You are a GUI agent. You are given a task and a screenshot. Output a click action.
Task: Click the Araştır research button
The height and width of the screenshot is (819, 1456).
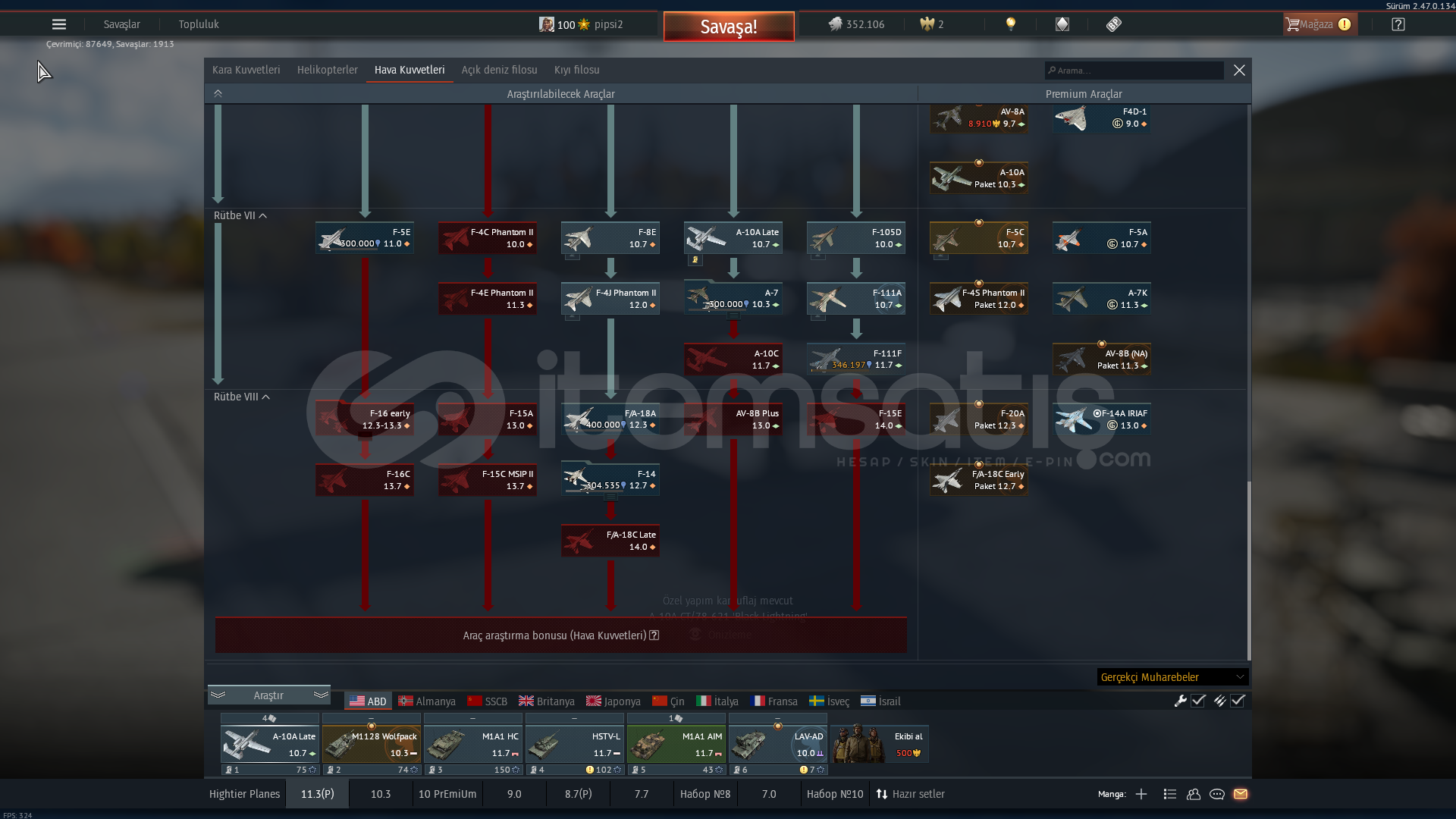click(x=268, y=695)
